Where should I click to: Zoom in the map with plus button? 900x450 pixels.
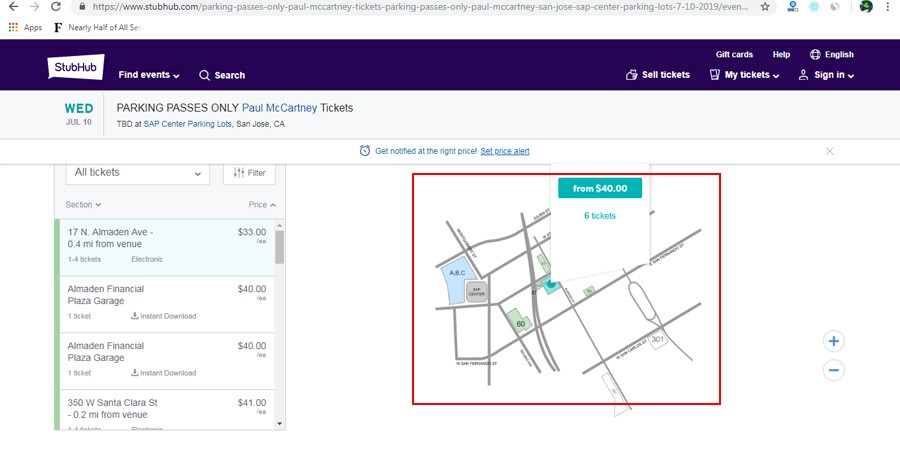pyautogui.click(x=834, y=341)
